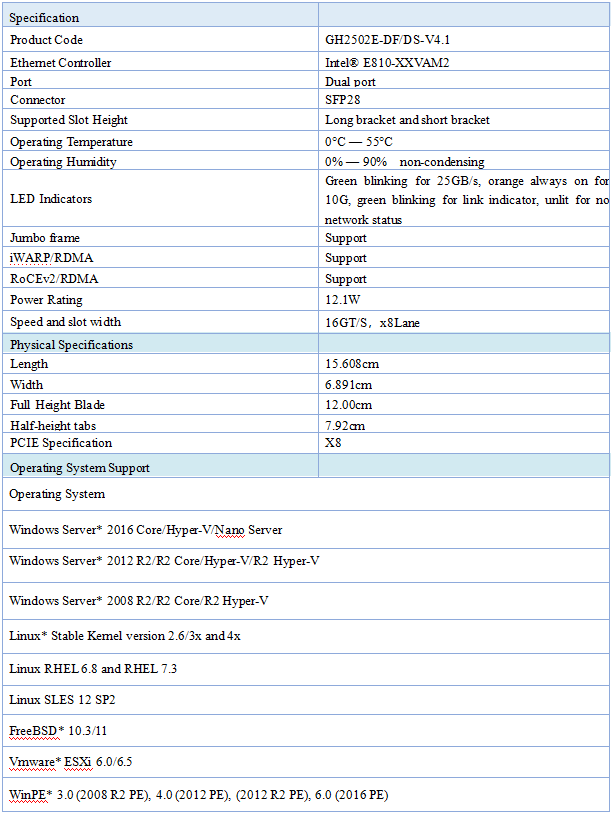612x815 pixels.
Task: Click the Operating System Support header
Action: 80,468
